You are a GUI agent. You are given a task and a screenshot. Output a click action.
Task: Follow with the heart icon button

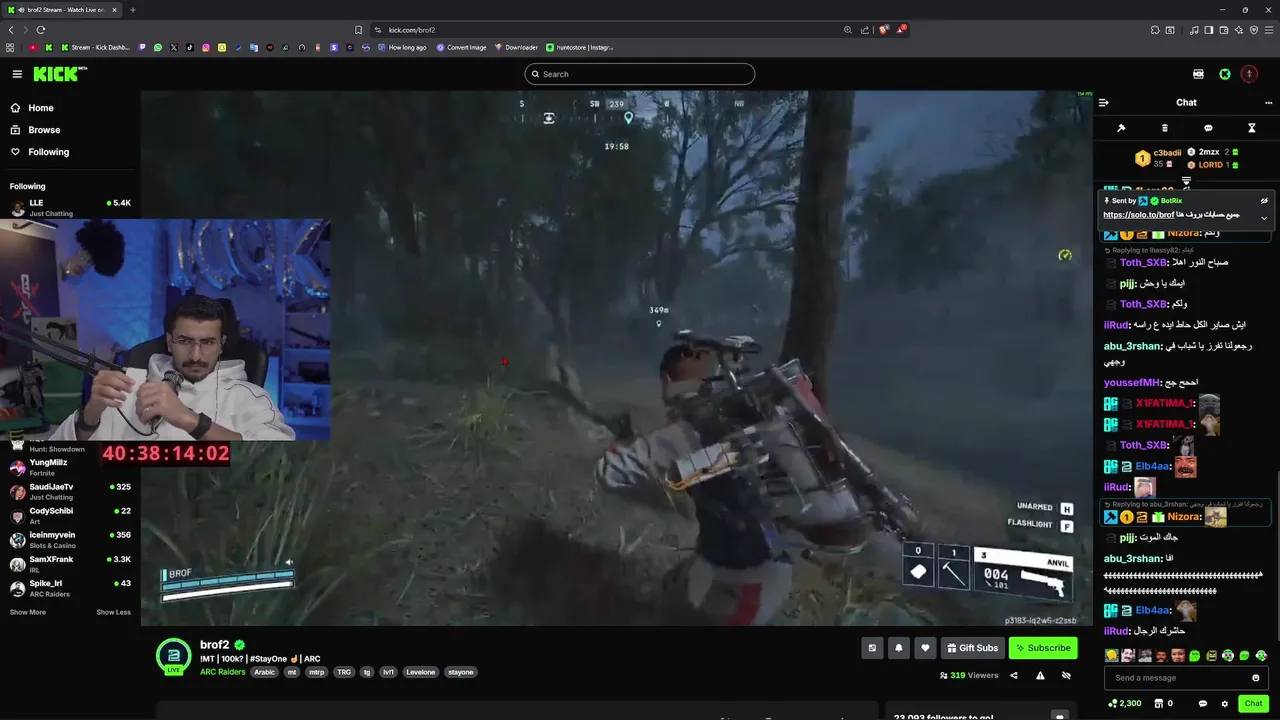[x=925, y=648]
